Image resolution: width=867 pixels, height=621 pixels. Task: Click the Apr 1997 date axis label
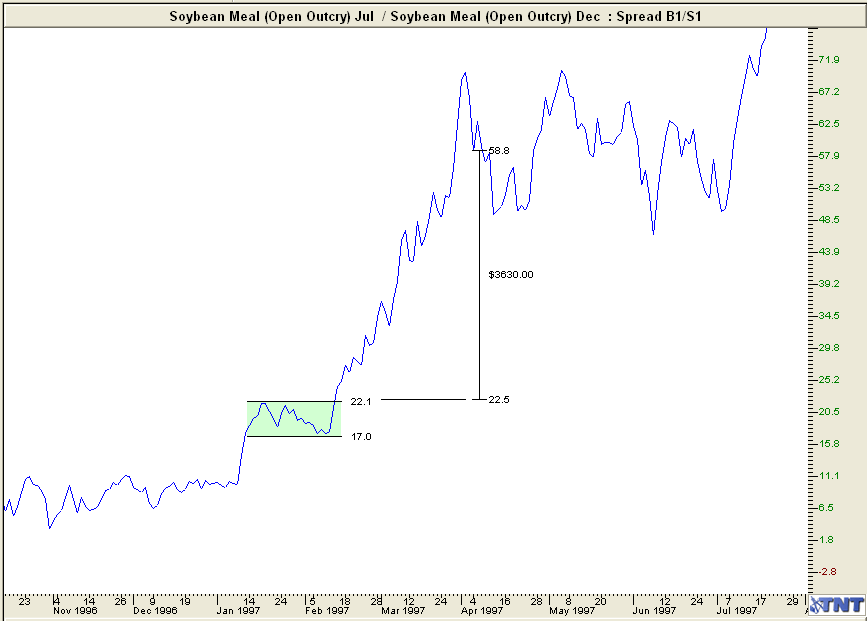coord(482,611)
